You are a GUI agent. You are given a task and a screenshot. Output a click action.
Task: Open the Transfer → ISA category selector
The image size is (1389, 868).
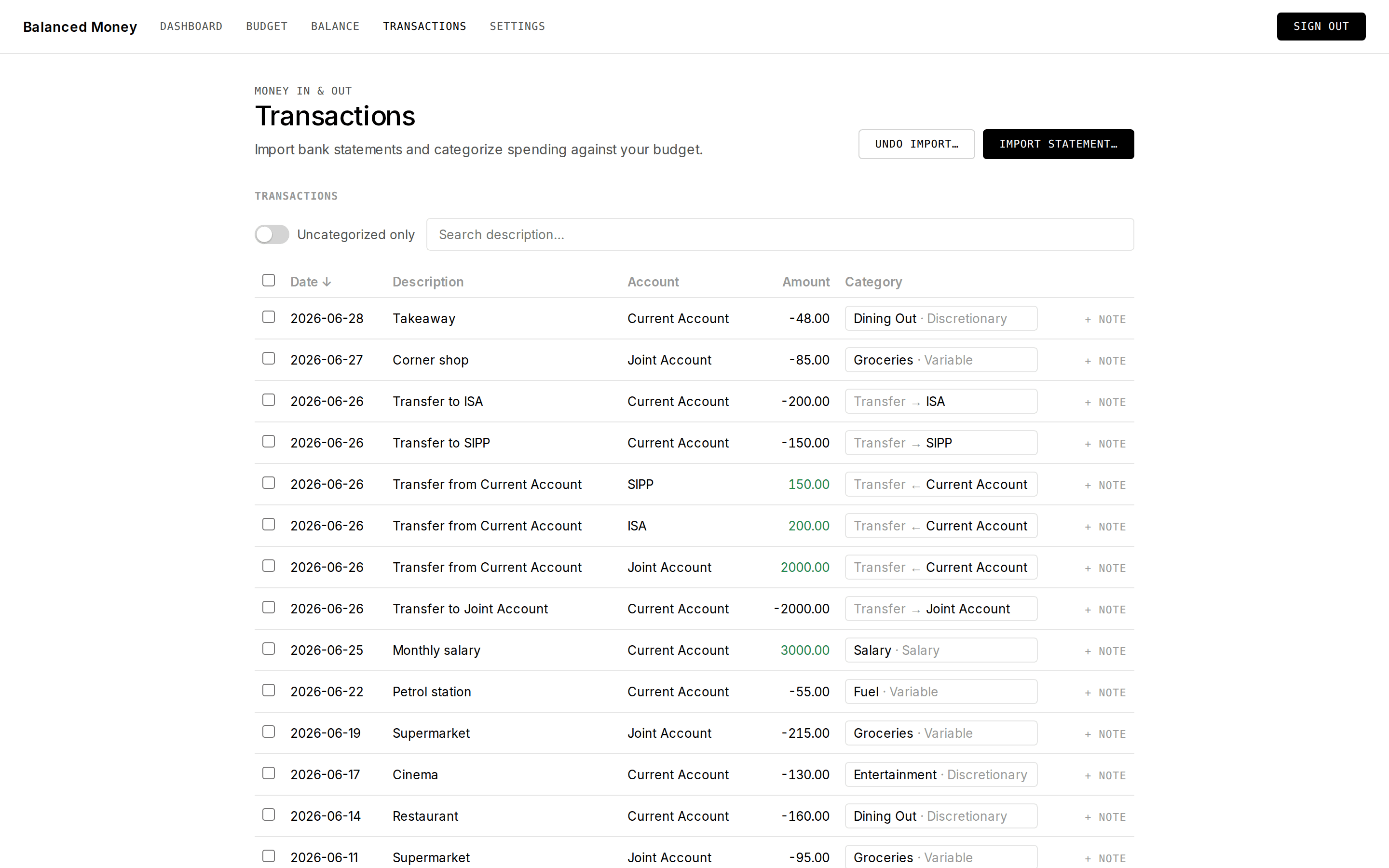click(941, 401)
